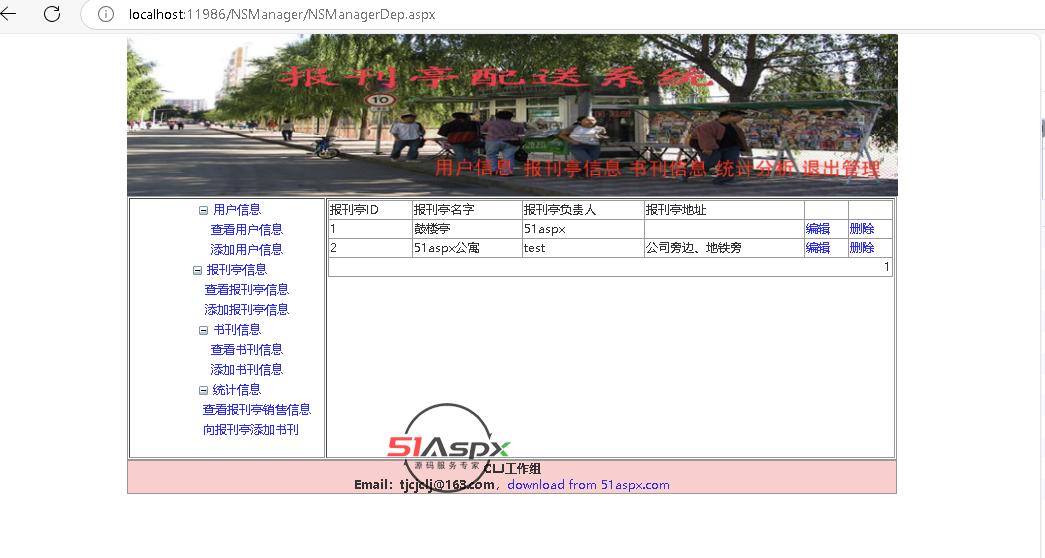
Task: Open 查看报刊亭销售信息 in sidebar
Action: [257, 410]
